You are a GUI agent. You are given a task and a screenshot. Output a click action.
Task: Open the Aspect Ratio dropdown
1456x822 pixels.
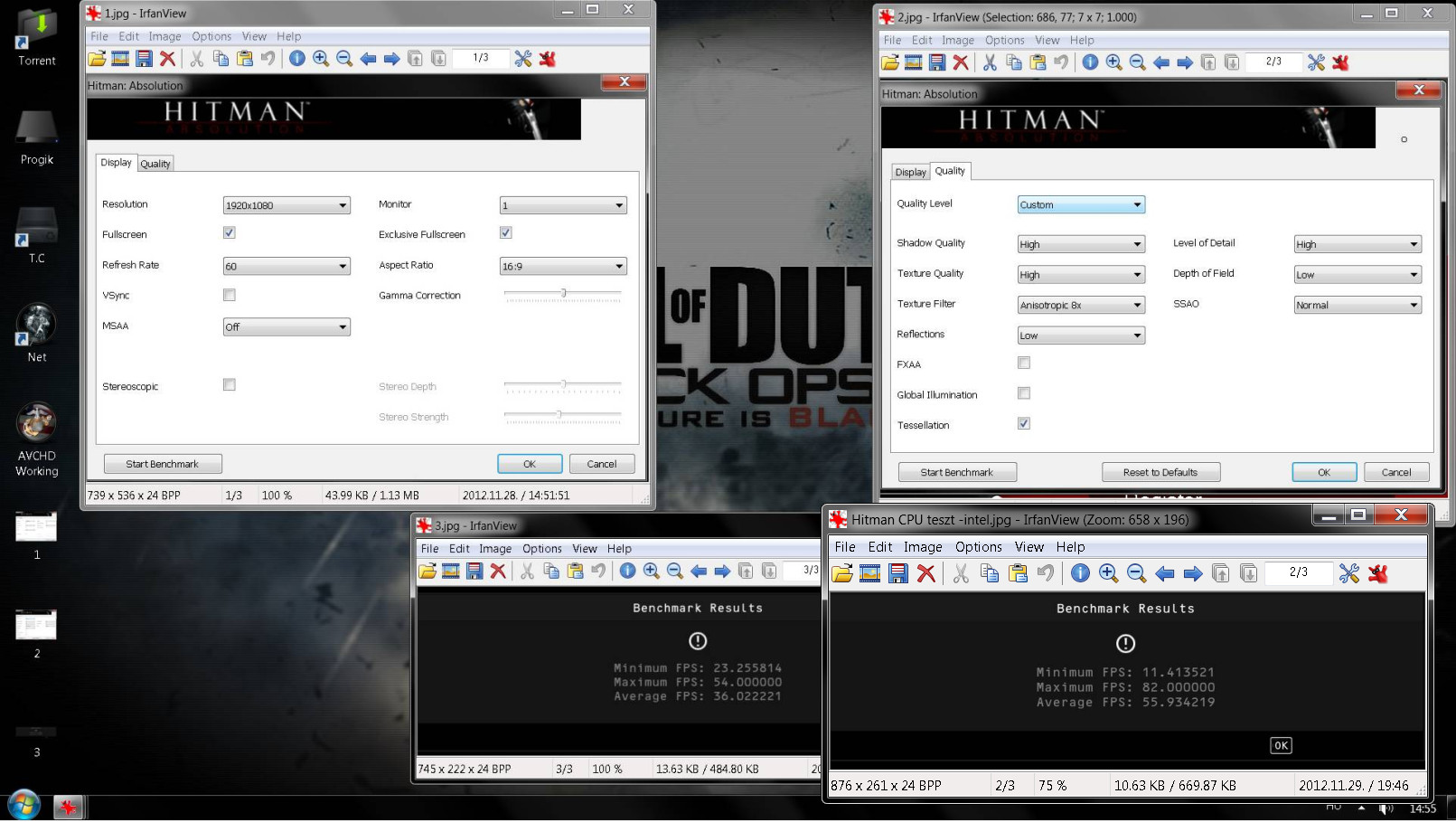(x=563, y=266)
